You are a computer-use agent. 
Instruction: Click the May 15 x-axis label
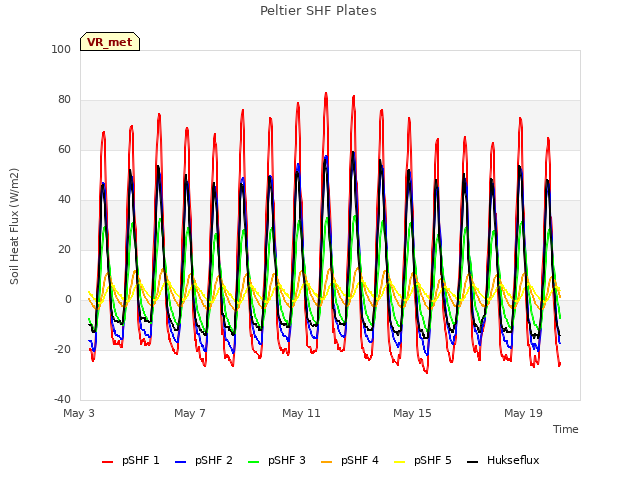click(412, 413)
